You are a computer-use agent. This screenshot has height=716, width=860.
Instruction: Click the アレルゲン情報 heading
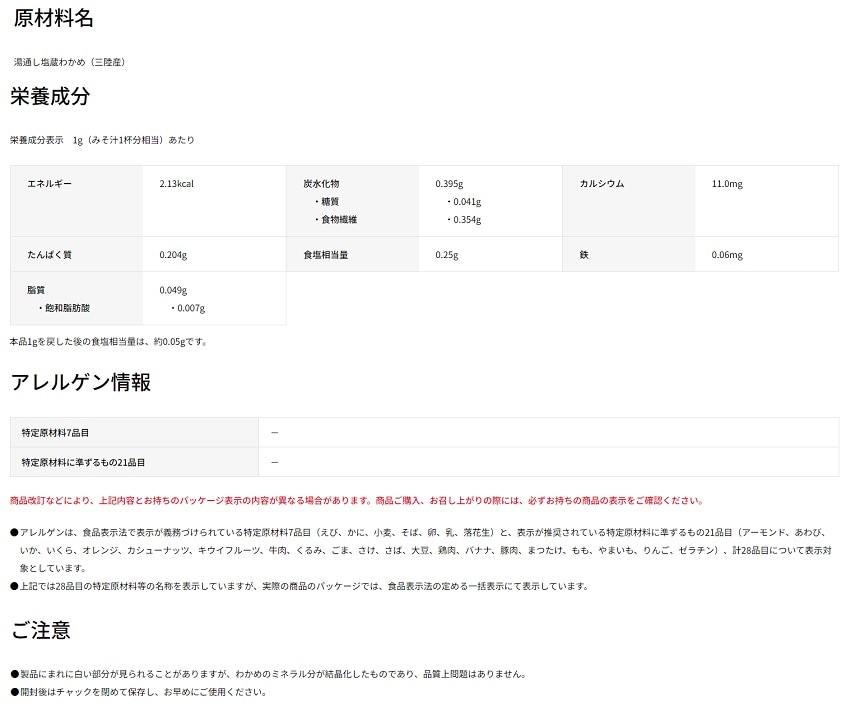pos(80,382)
